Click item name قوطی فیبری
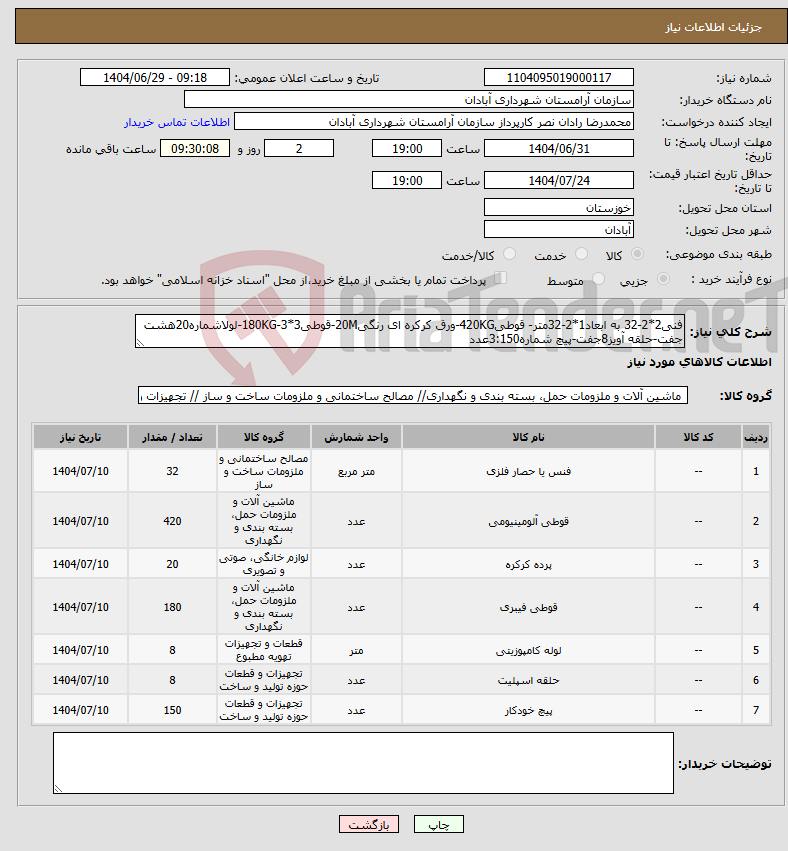788x851 pixels. pos(528,607)
